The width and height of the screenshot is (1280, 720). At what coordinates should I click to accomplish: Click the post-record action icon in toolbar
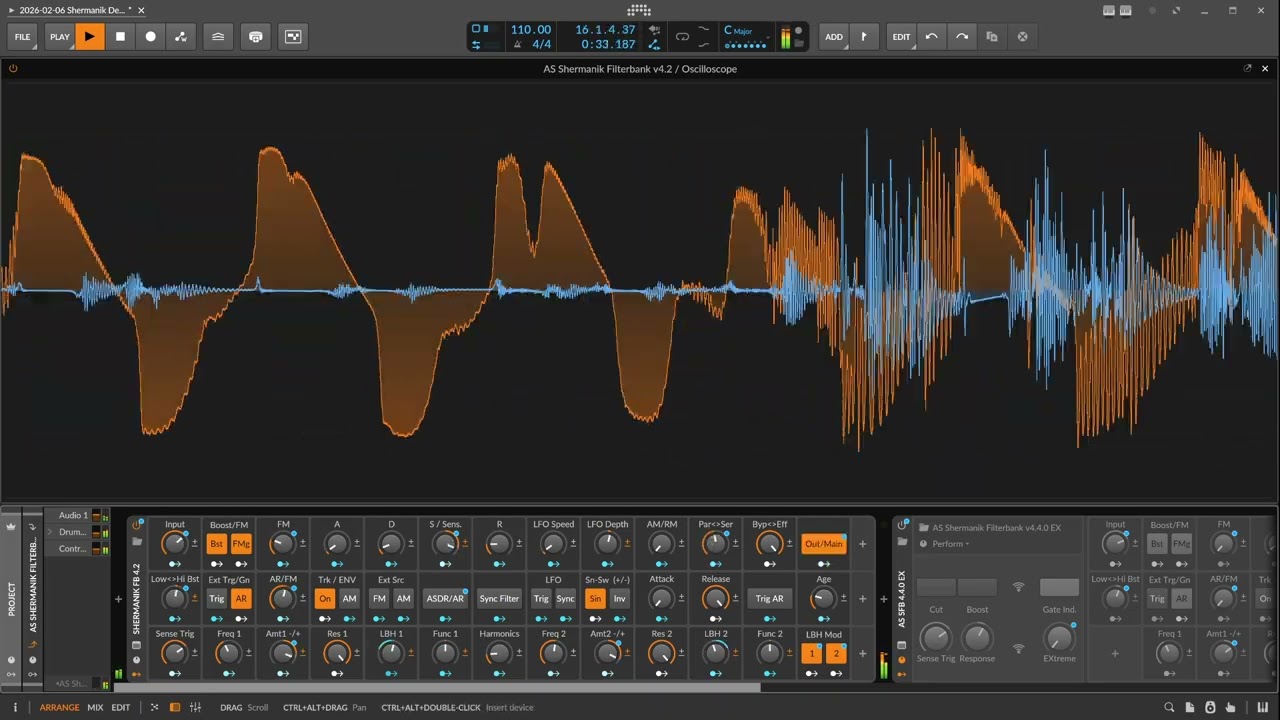coord(293,37)
